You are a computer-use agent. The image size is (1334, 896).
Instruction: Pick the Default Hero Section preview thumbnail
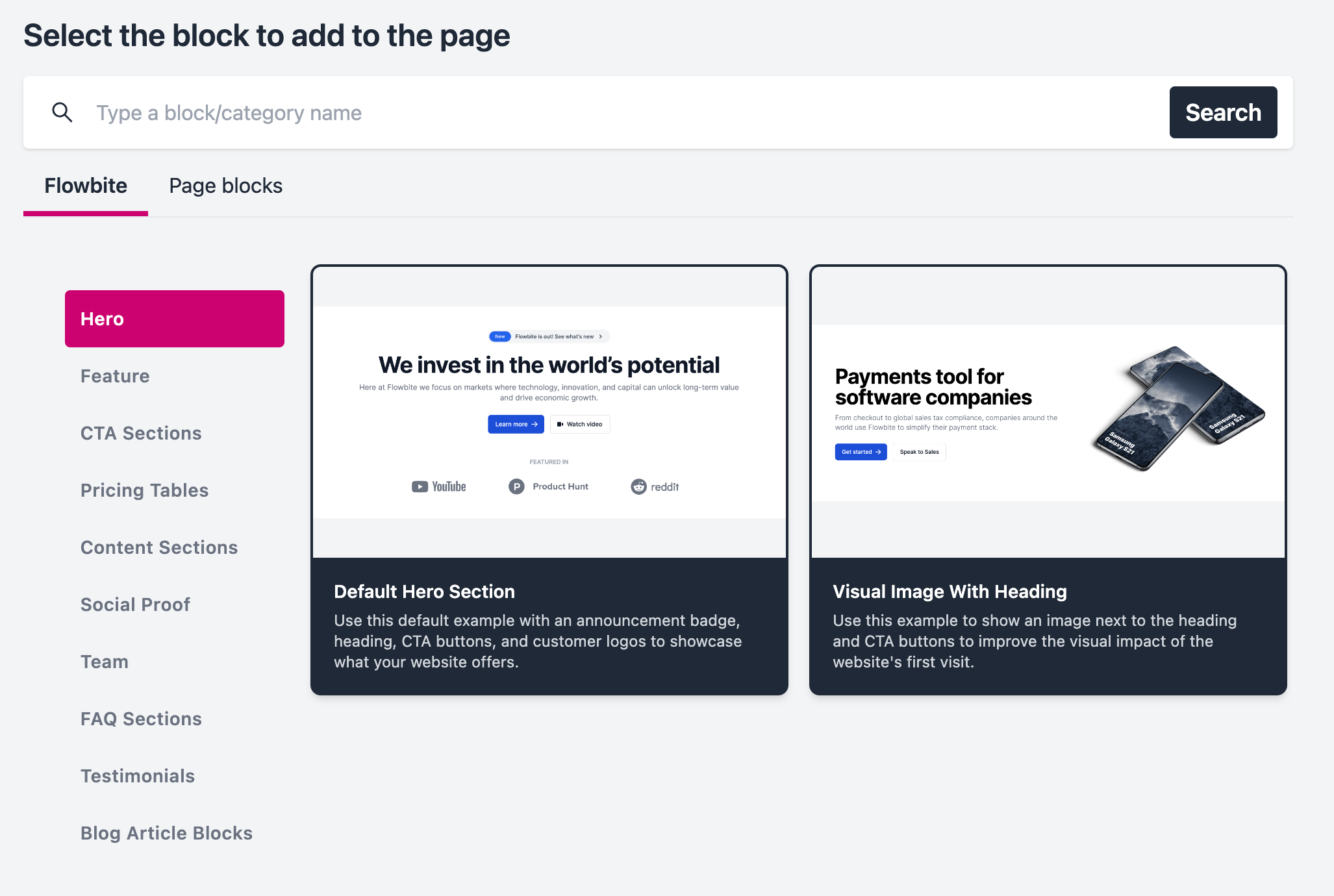click(549, 412)
